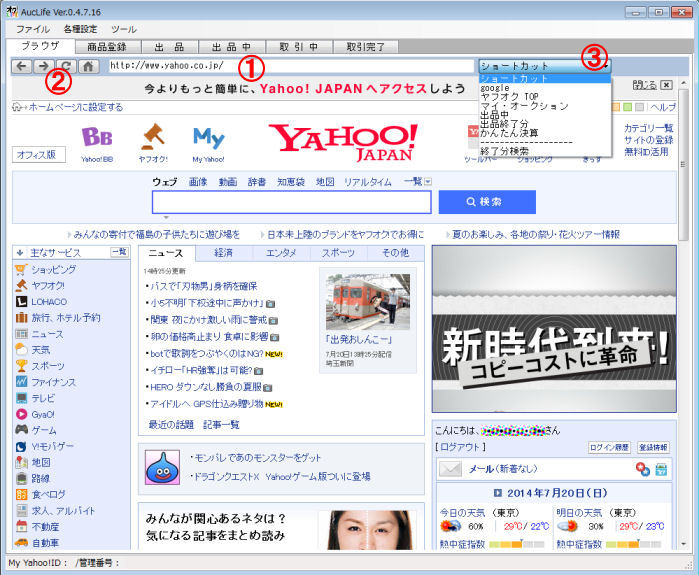This screenshot has height=575, width=699.
Task: Expand the 一覧 search category dropdown
Action: (428, 182)
